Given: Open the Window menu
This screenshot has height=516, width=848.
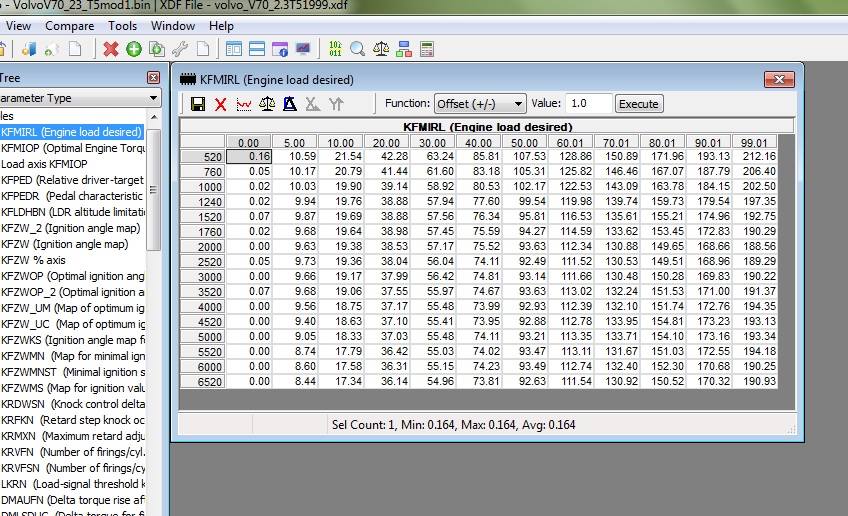Looking at the screenshot, I should point(173,26).
